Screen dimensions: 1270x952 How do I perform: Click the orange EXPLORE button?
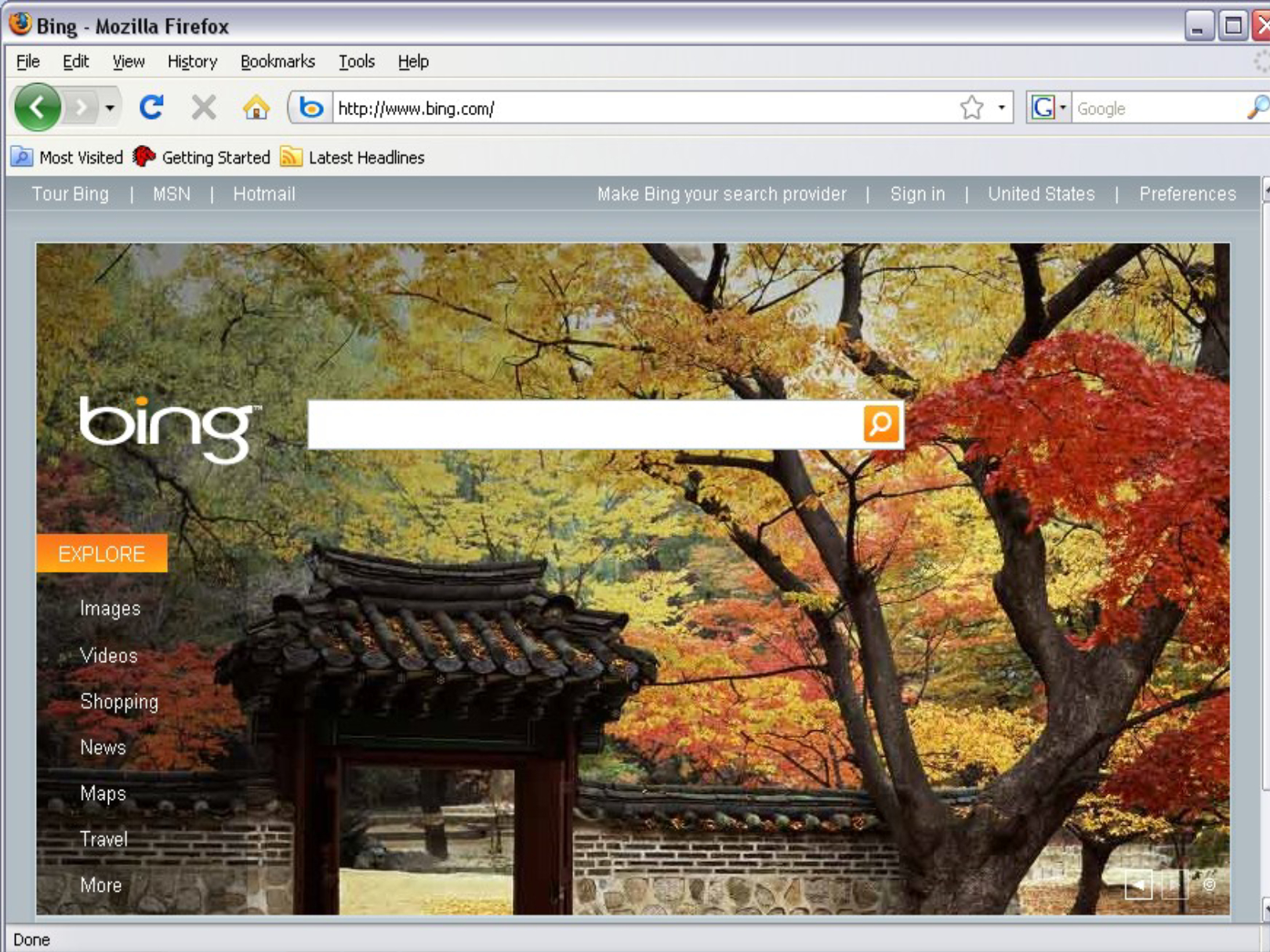tap(102, 553)
